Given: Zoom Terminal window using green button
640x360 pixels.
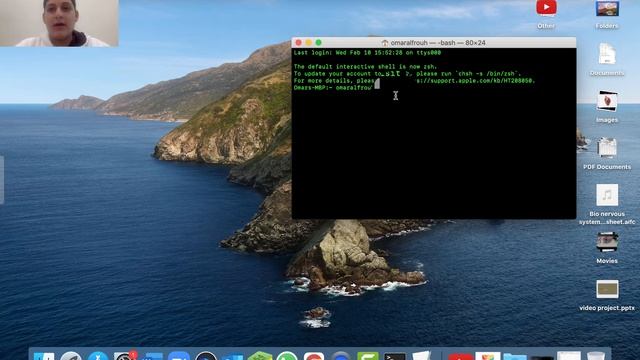Looking at the screenshot, I should [x=318, y=42].
